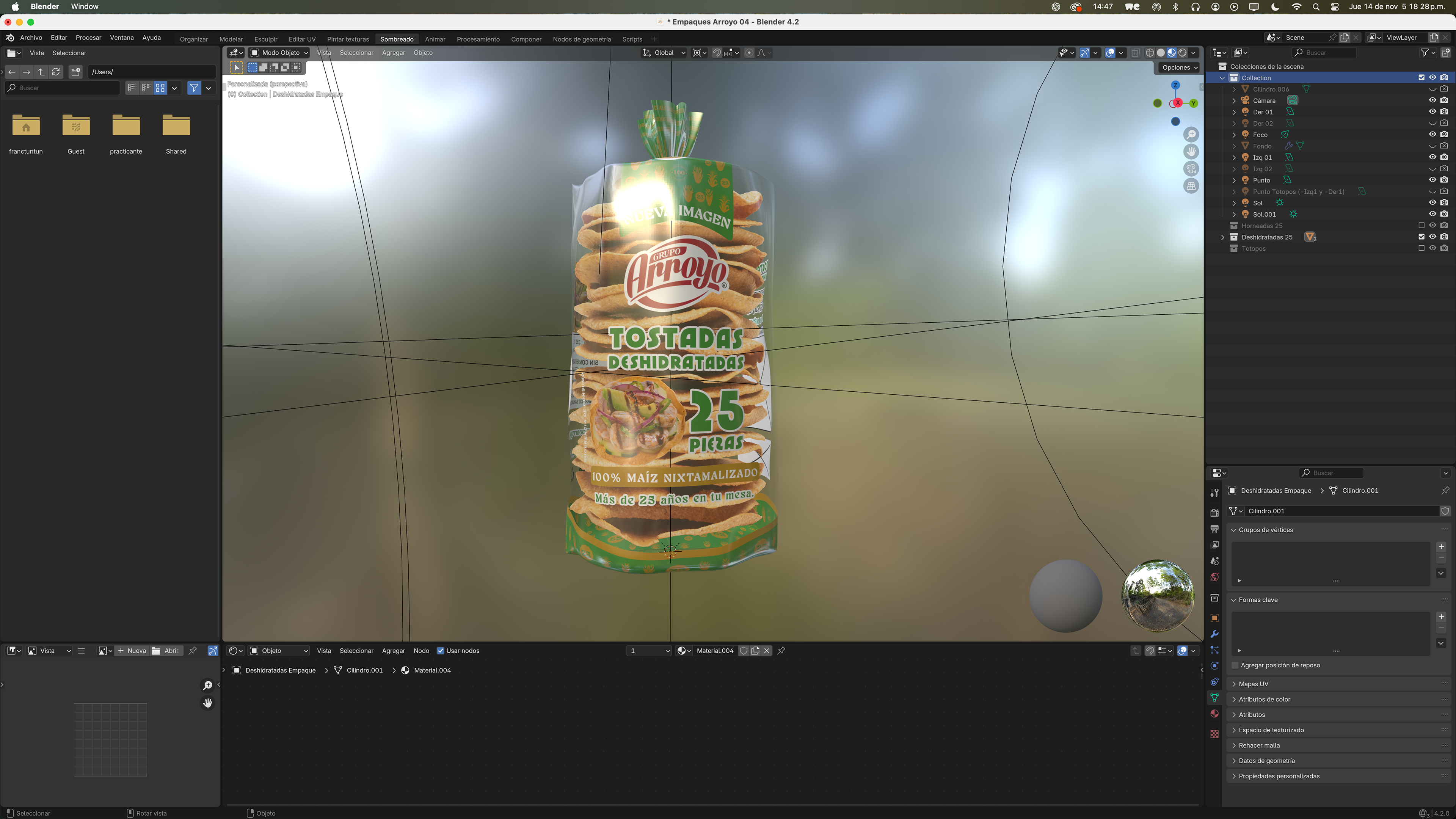Open the Object properties tab
This screenshot has width=1456, height=819.
click(1214, 618)
